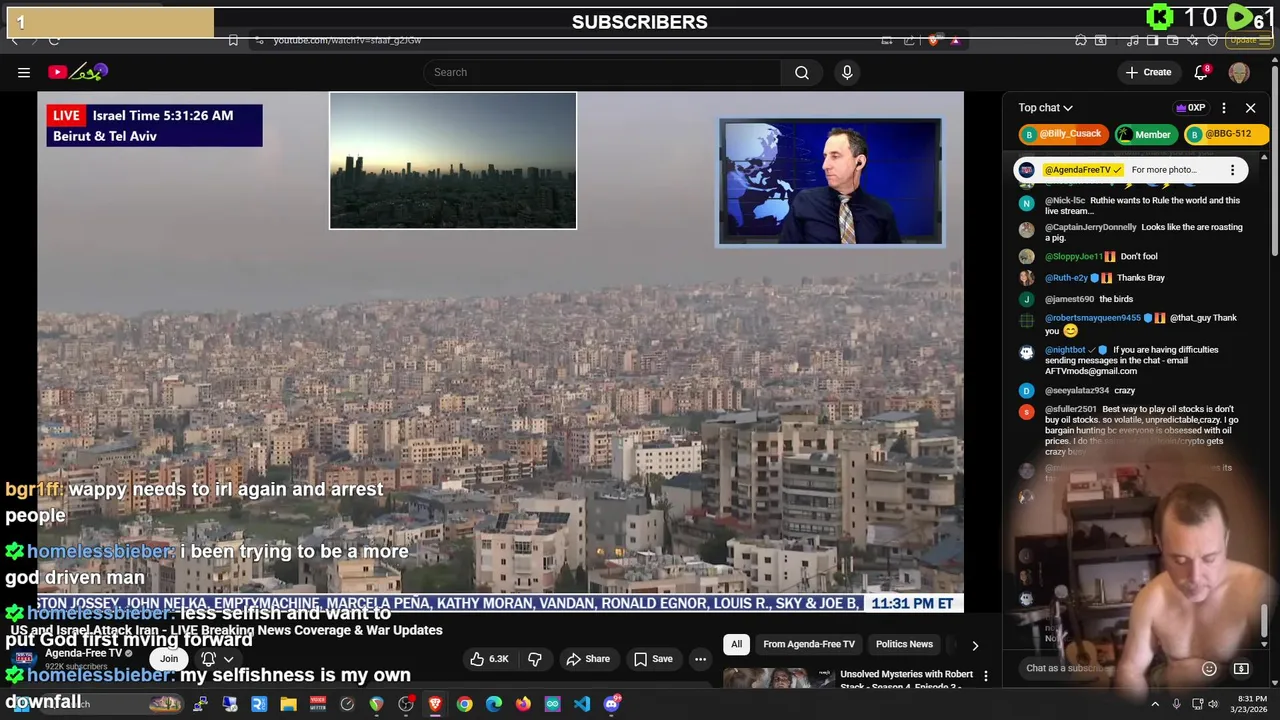Click the Brave Shields lion icon
Image resolution: width=1280 pixels, height=720 pixels.
[934, 40]
